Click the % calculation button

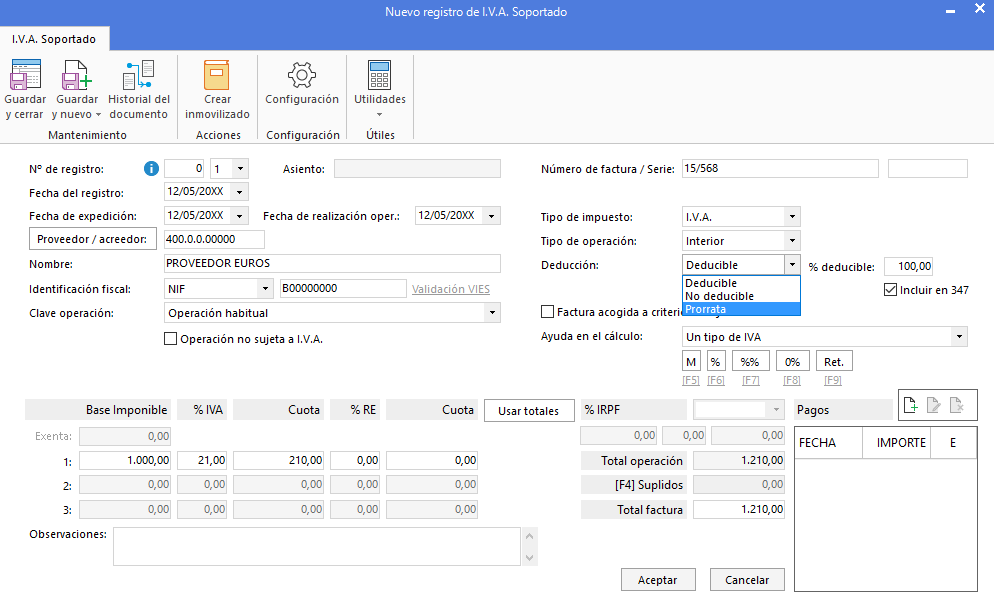point(716,362)
